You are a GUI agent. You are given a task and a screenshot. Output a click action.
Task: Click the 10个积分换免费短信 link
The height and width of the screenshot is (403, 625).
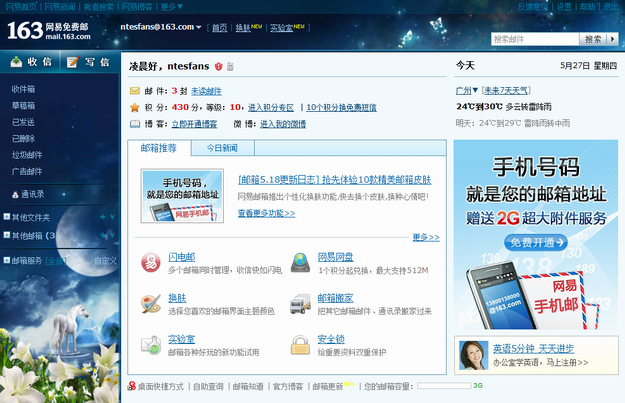(x=341, y=107)
